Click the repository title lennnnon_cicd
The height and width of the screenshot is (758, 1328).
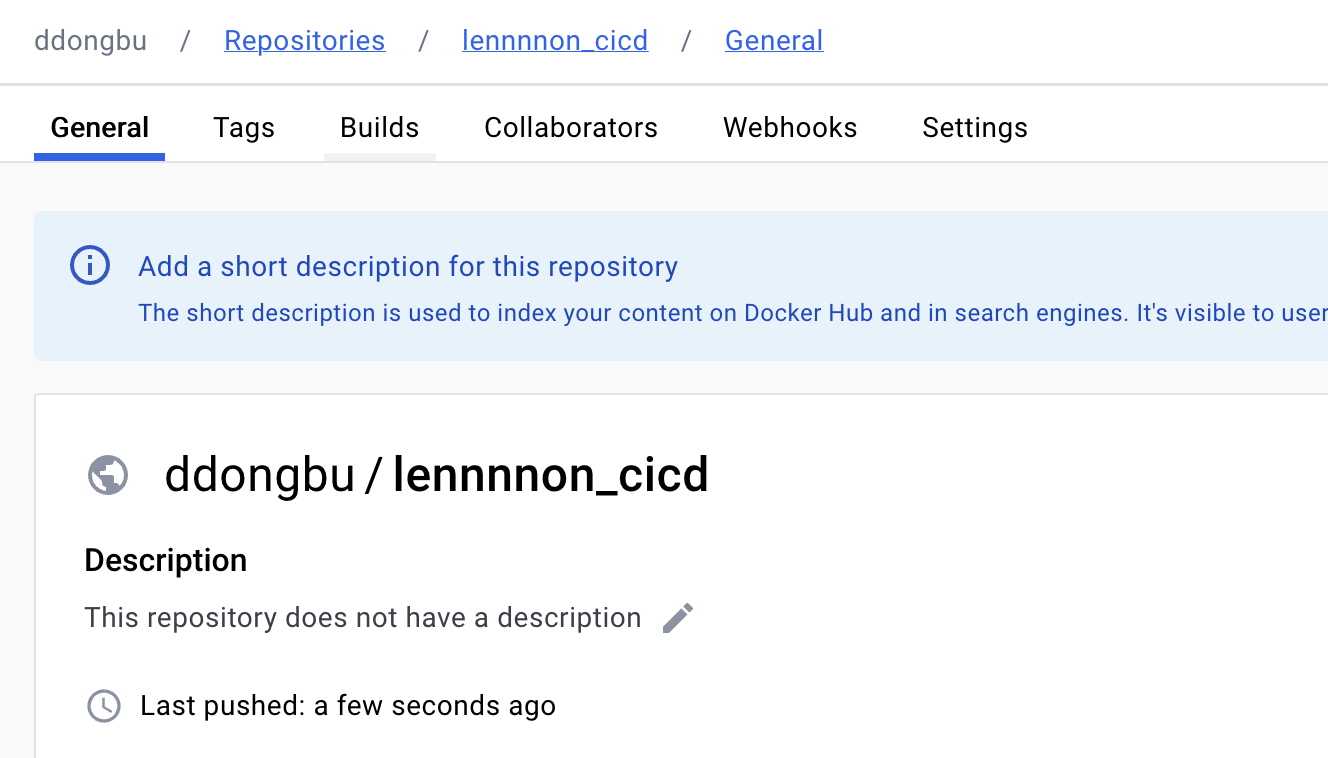(436, 475)
